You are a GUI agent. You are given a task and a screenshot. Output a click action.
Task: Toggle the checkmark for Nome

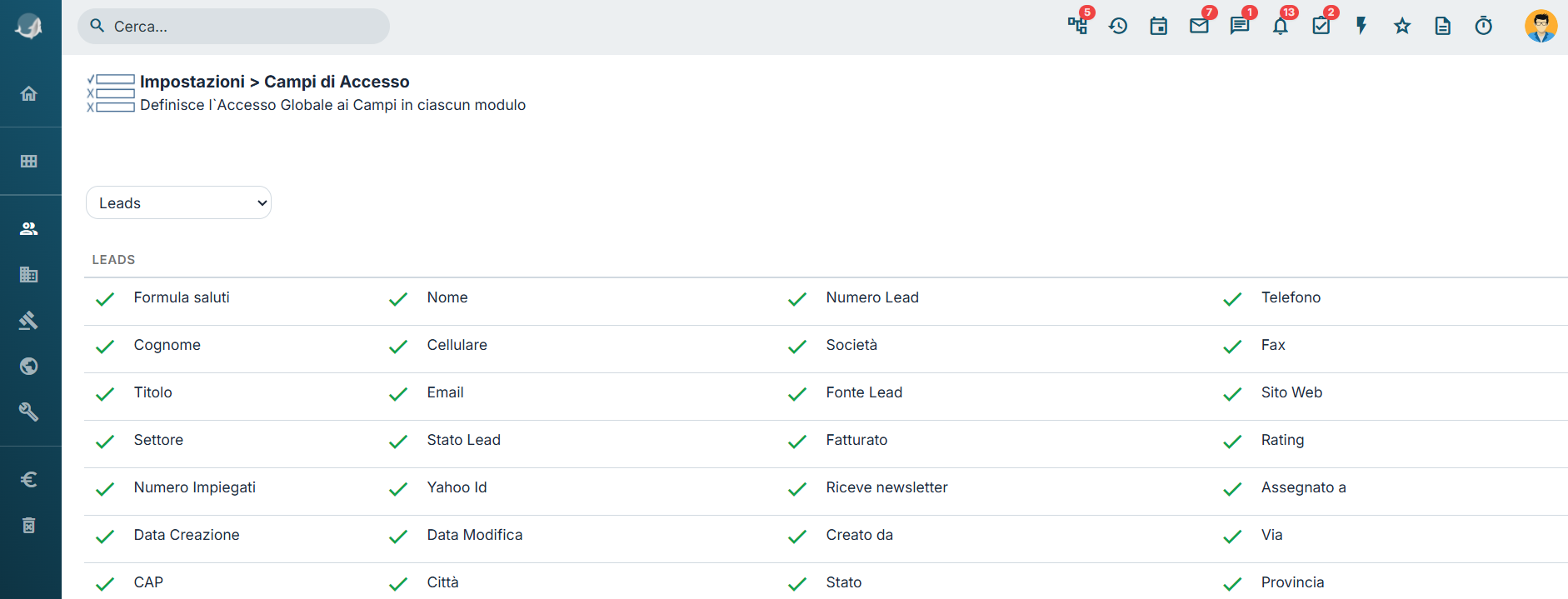(398, 299)
